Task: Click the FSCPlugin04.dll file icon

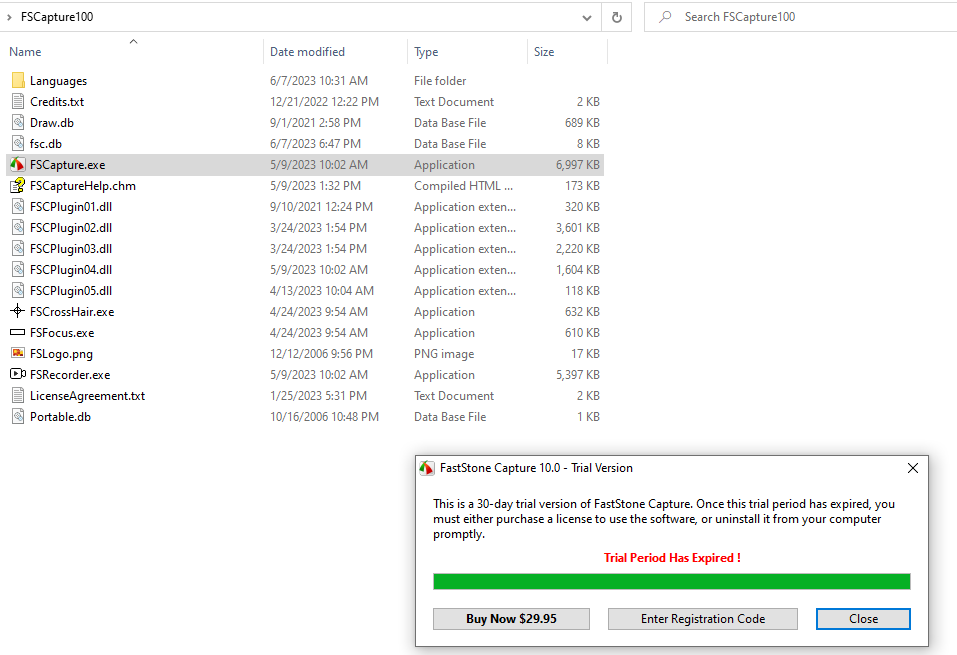Action: pos(18,270)
